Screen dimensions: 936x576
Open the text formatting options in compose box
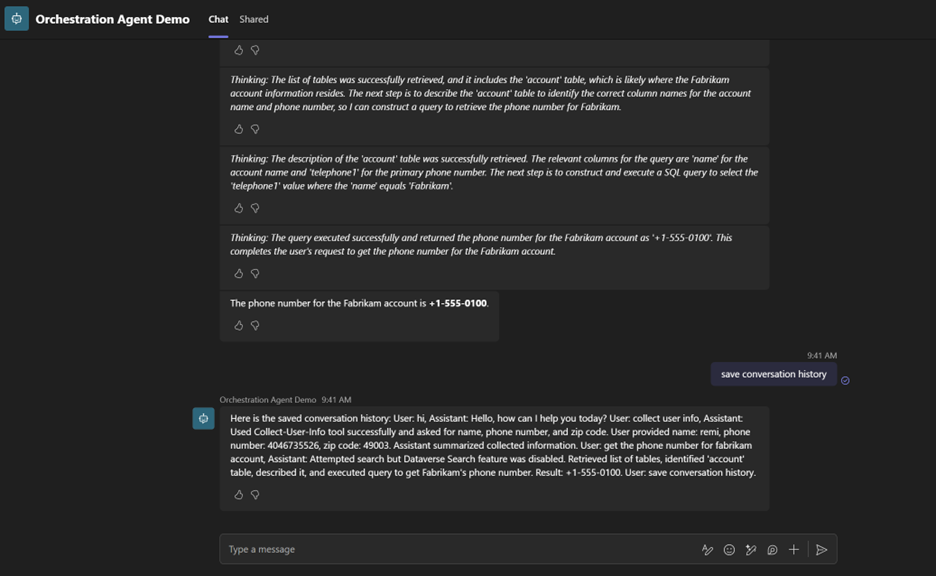[707, 549]
